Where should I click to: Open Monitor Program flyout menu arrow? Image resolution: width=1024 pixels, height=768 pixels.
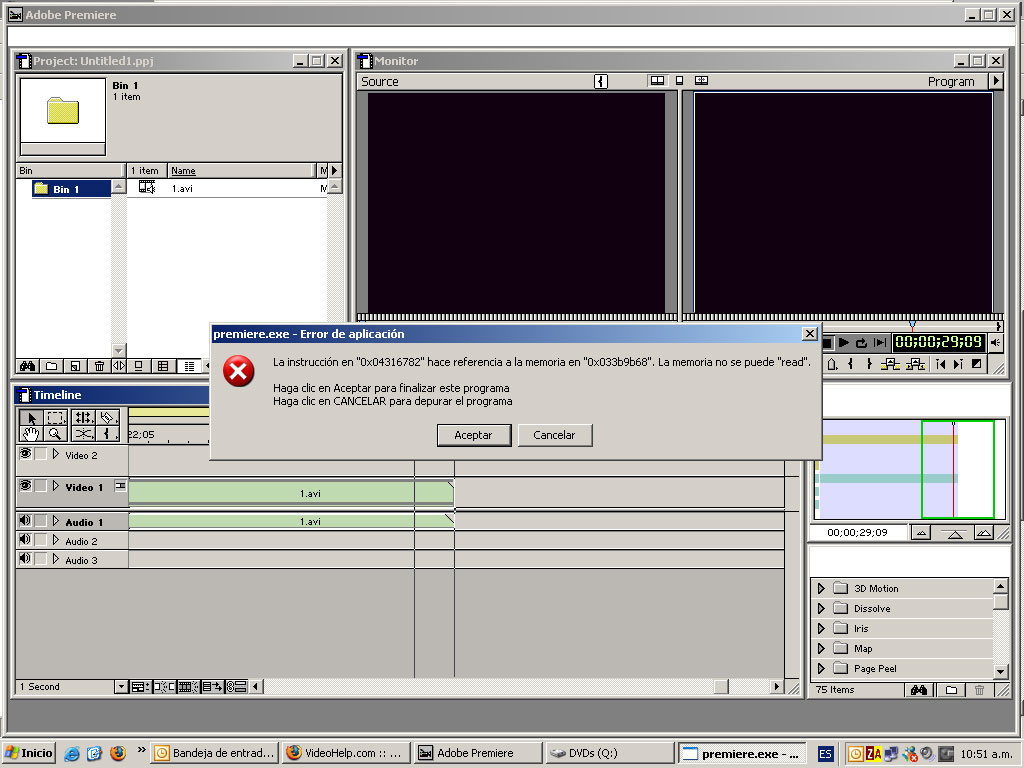point(996,81)
